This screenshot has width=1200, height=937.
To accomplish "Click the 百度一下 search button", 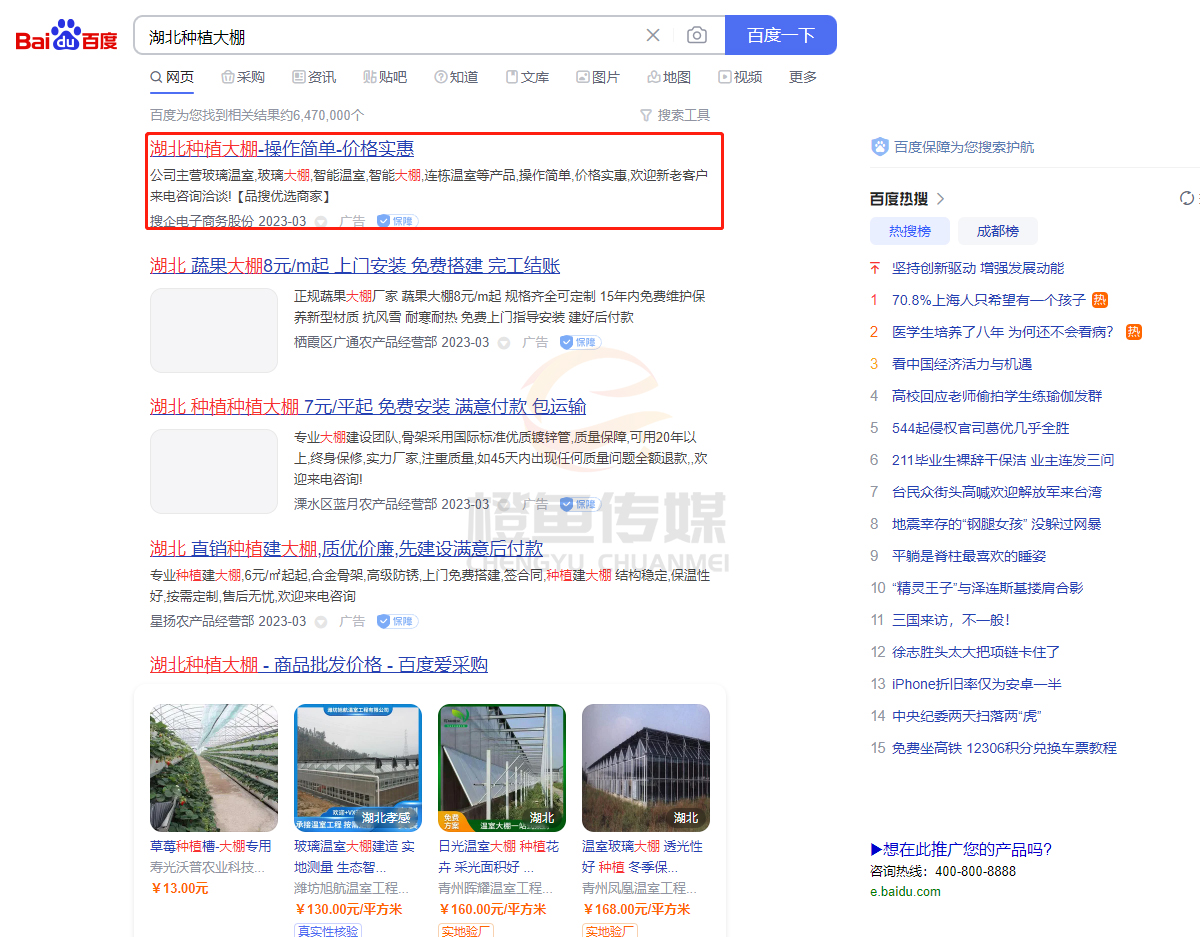I will click(780, 35).
